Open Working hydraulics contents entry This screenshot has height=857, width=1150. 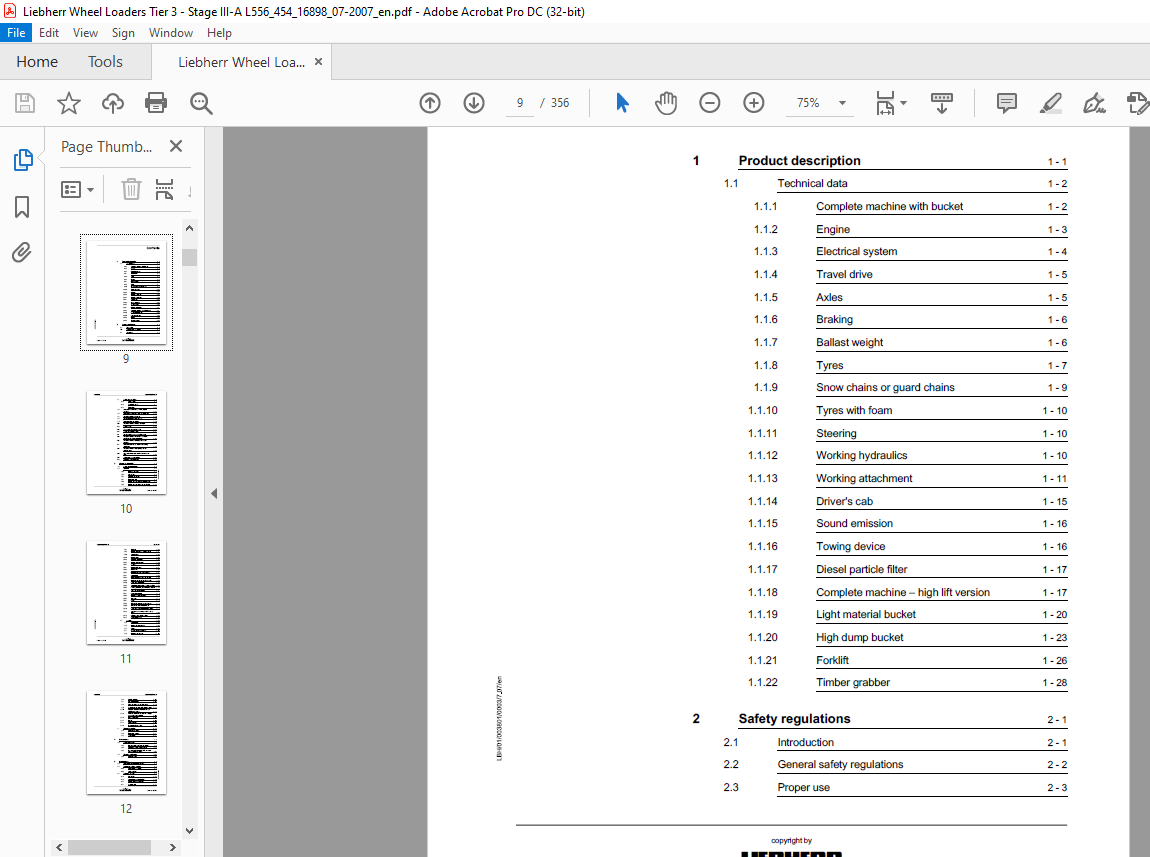pyautogui.click(x=862, y=455)
